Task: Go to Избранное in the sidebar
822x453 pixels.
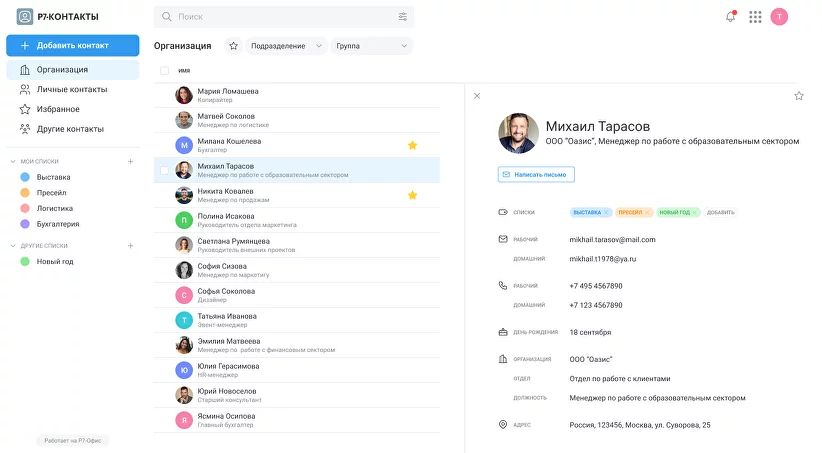Action: [x=58, y=109]
